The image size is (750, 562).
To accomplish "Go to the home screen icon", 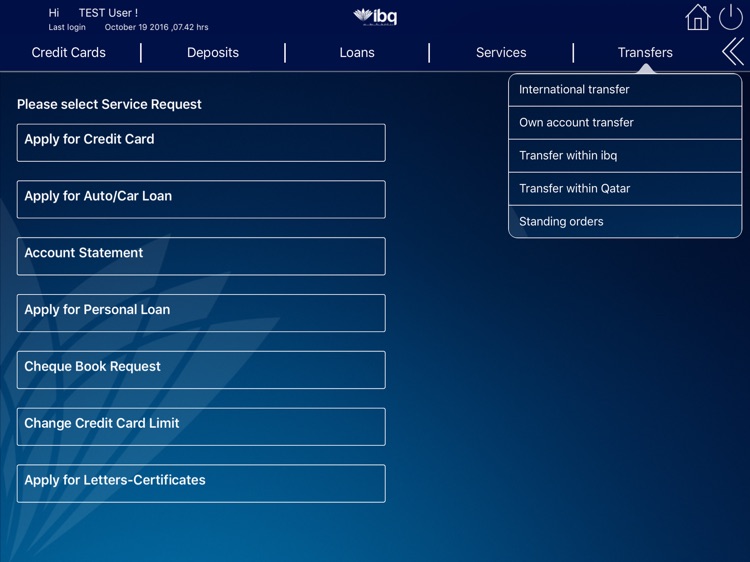I will click(x=697, y=17).
